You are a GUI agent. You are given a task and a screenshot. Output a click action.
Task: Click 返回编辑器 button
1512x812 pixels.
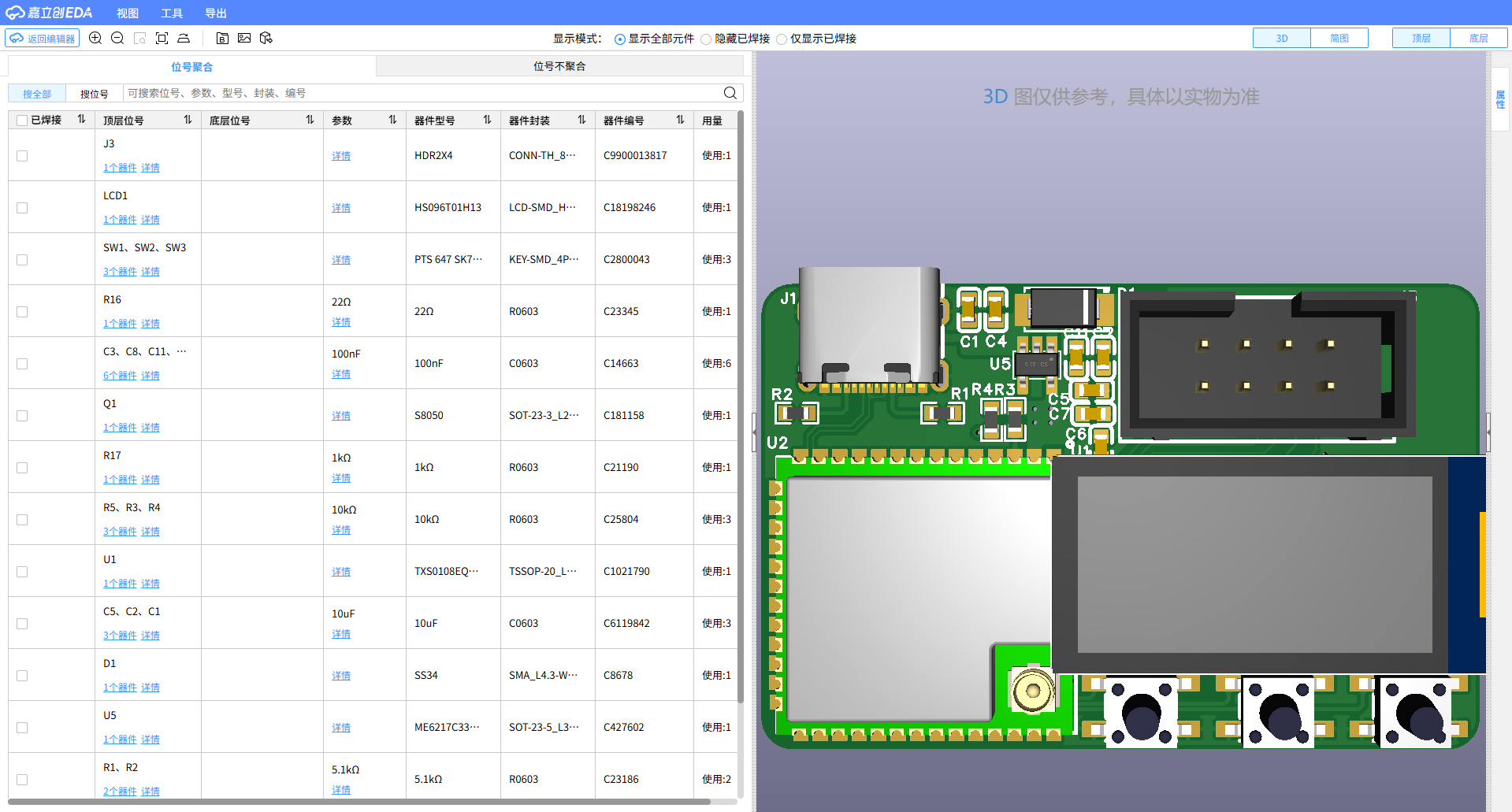pyautogui.click(x=43, y=38)
